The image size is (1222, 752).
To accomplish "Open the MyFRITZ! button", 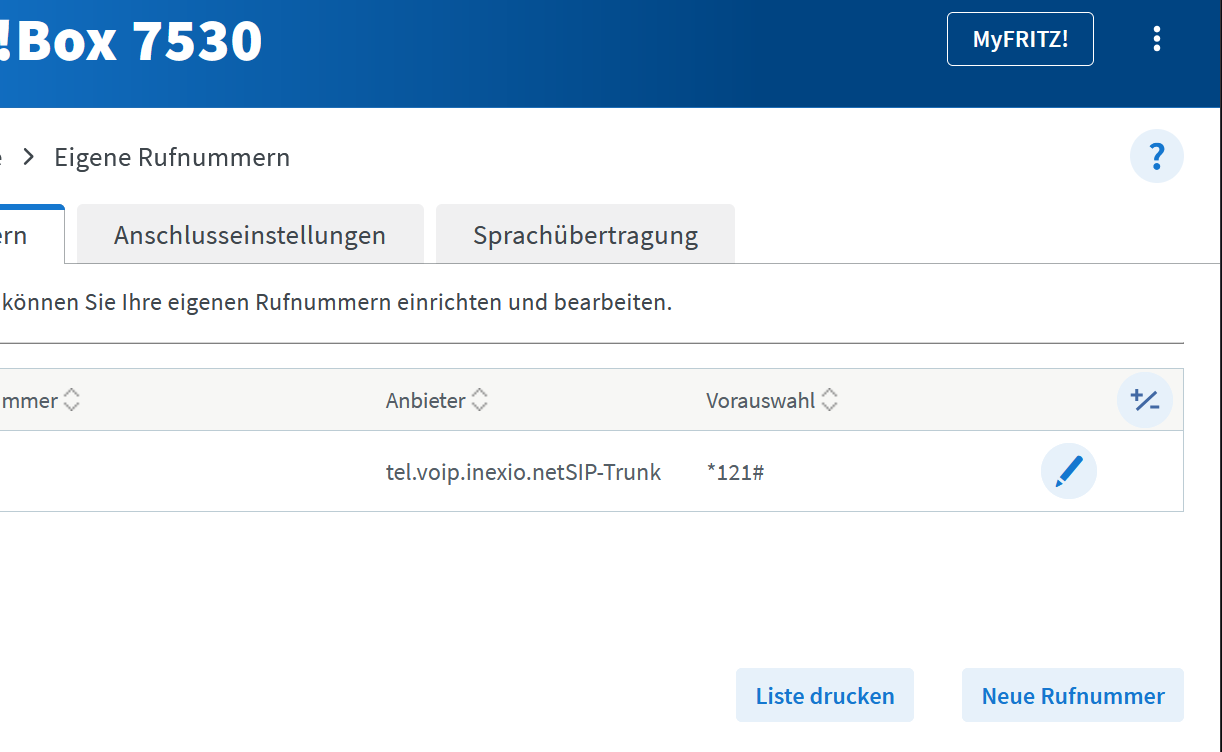I will pyautogui.click(x=1020, y=39).
